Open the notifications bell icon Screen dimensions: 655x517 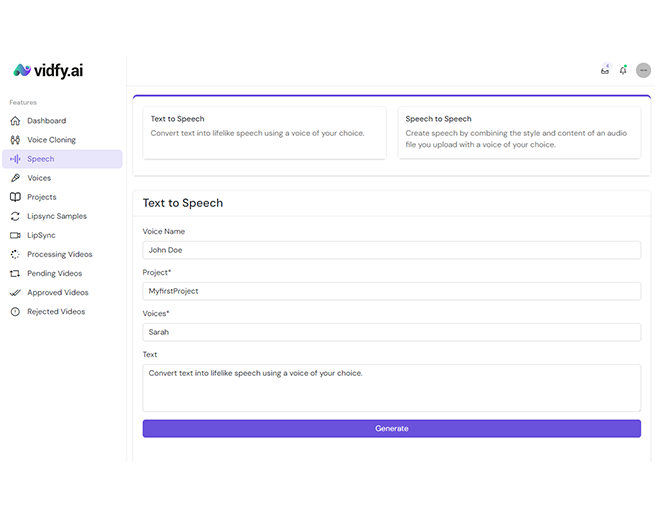[623, 70]
